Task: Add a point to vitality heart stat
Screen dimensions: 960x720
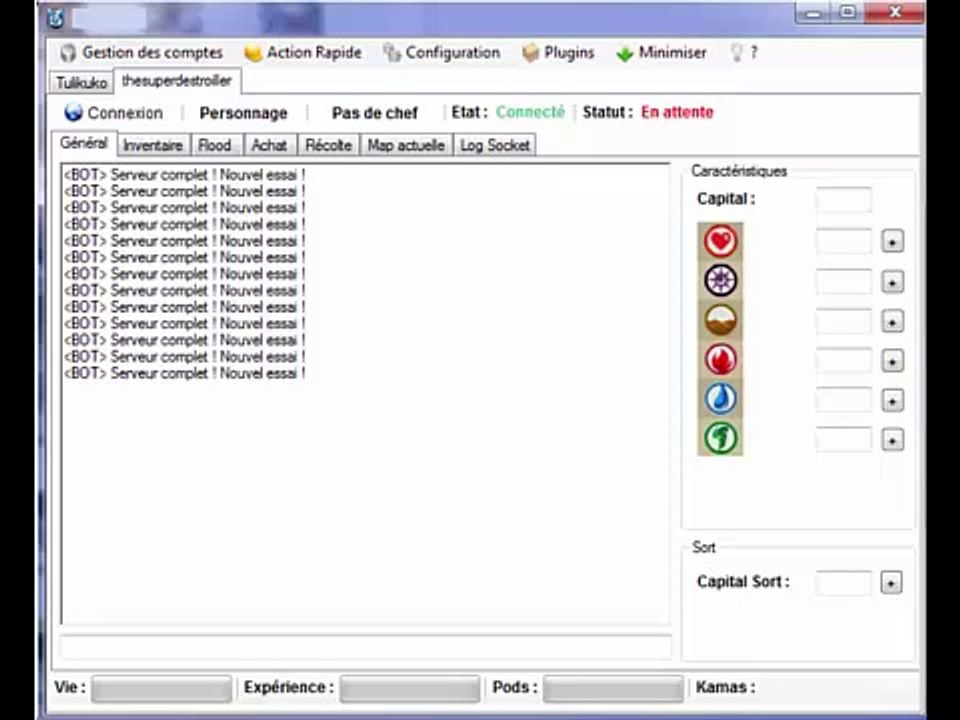Action: [x=892, y=241]
